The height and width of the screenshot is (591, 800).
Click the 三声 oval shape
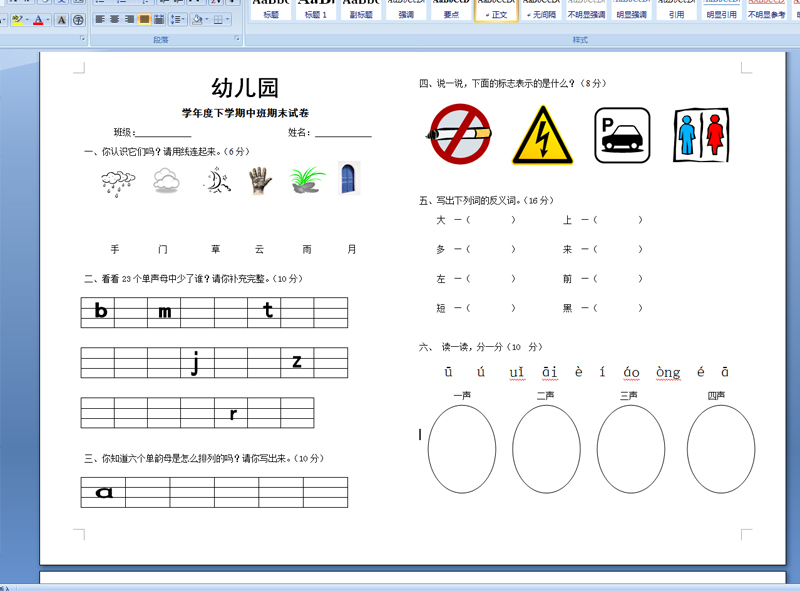point(631,449)
